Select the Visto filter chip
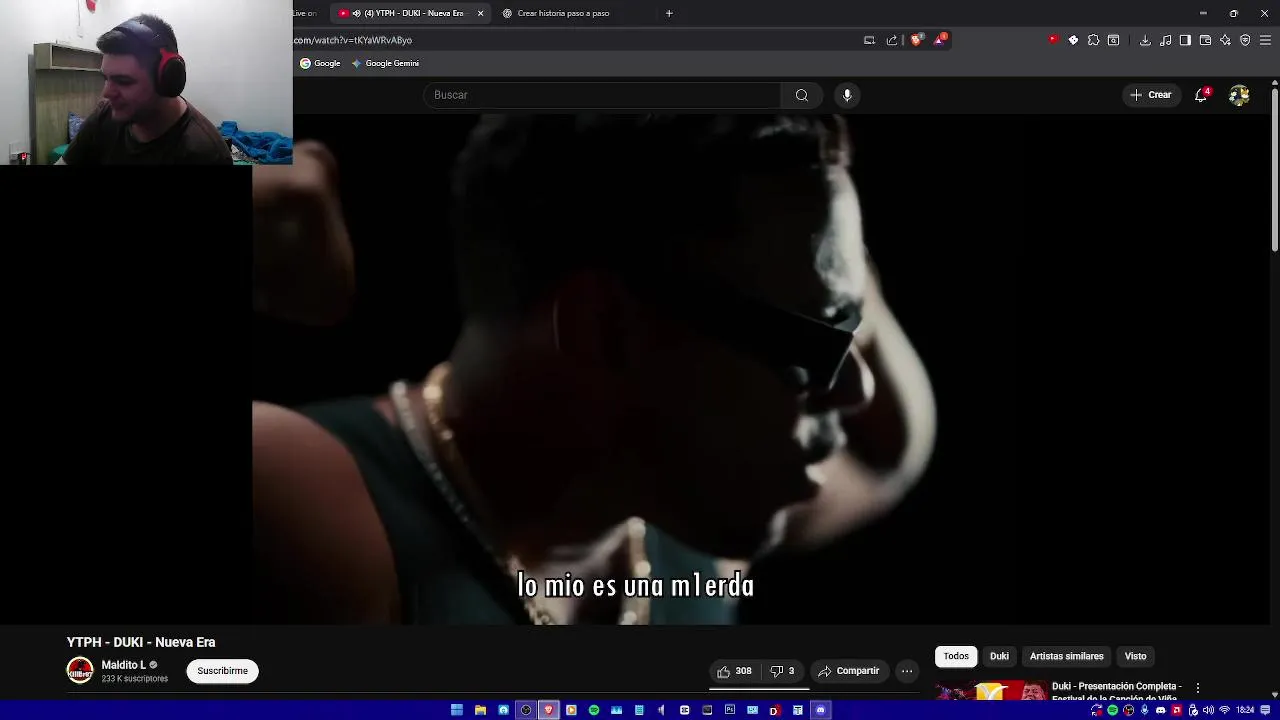Viewport: 1280px width, 720px height. click(x=1135, y=656)
